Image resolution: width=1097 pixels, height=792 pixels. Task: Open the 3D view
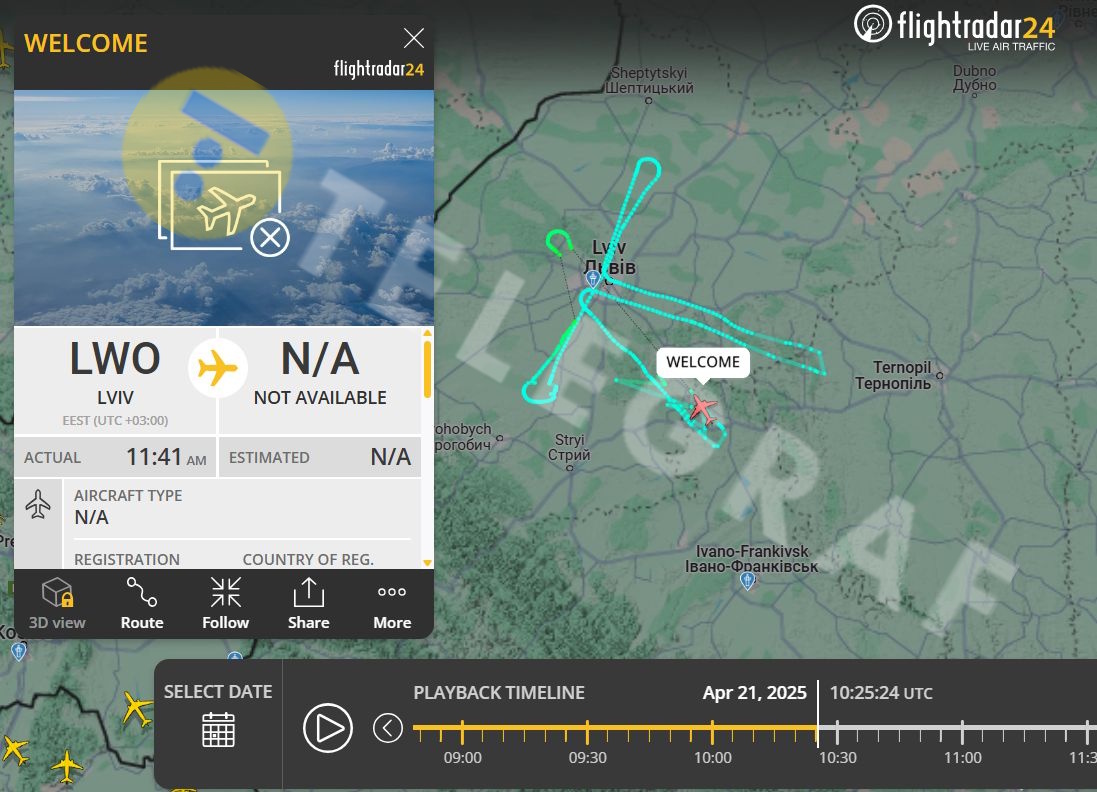[x=57, y=603]
